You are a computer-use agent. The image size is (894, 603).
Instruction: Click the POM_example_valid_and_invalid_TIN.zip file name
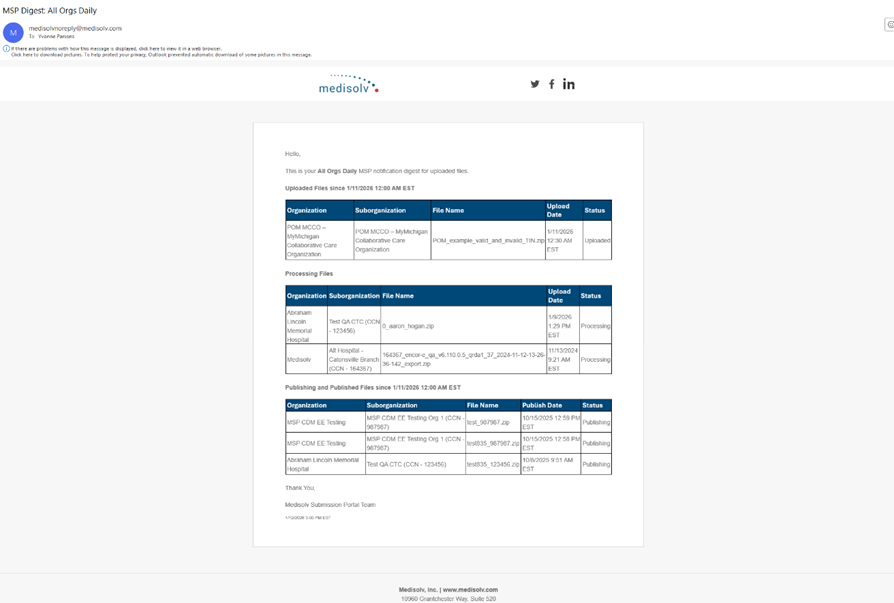tap(488, 240)
